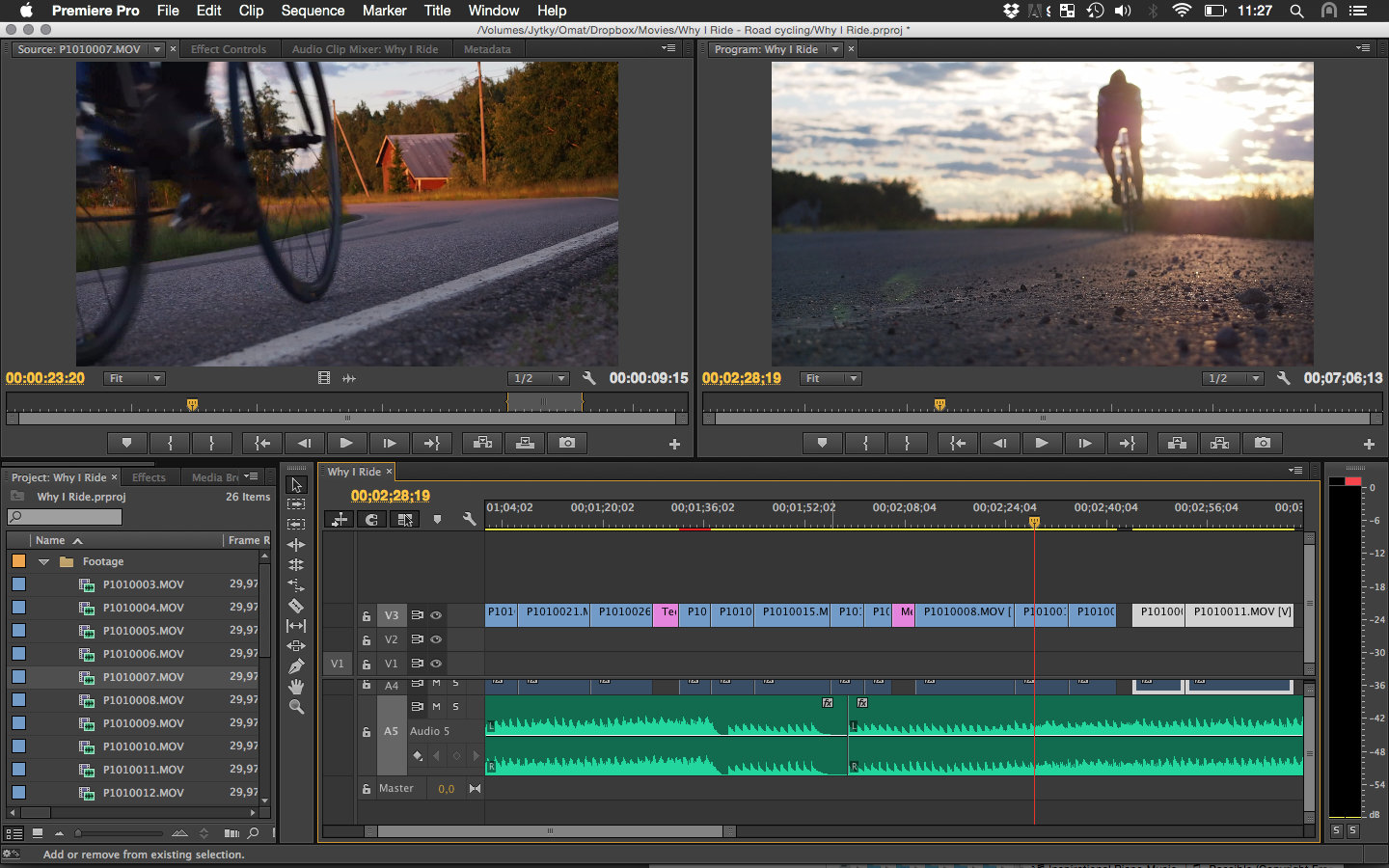Click the project panel search field
The image size is (1389, 868).
coord(65,517)
